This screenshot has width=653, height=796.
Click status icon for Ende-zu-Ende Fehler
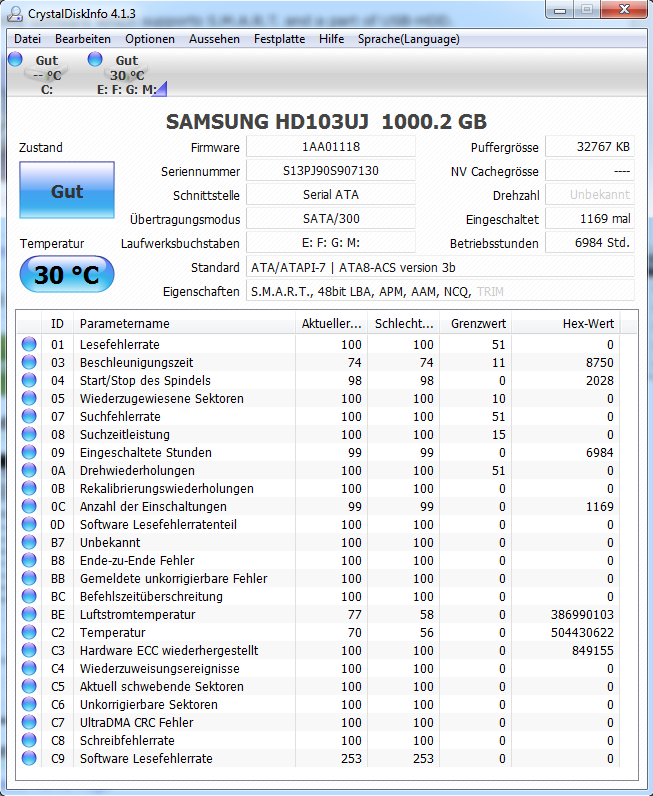pyautogui.click(x=29, y=560)
